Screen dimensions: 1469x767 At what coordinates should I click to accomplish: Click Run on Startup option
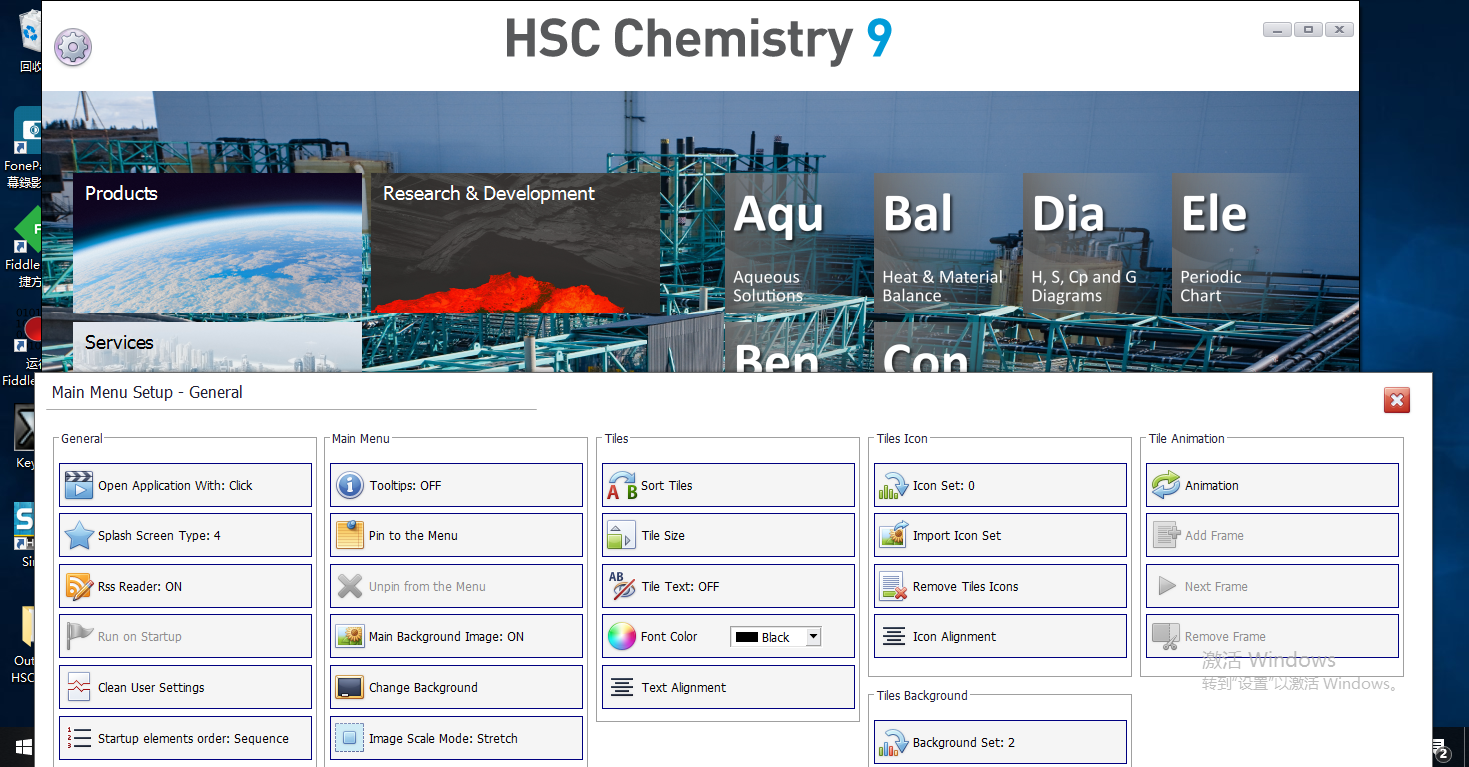click(185, 636)
